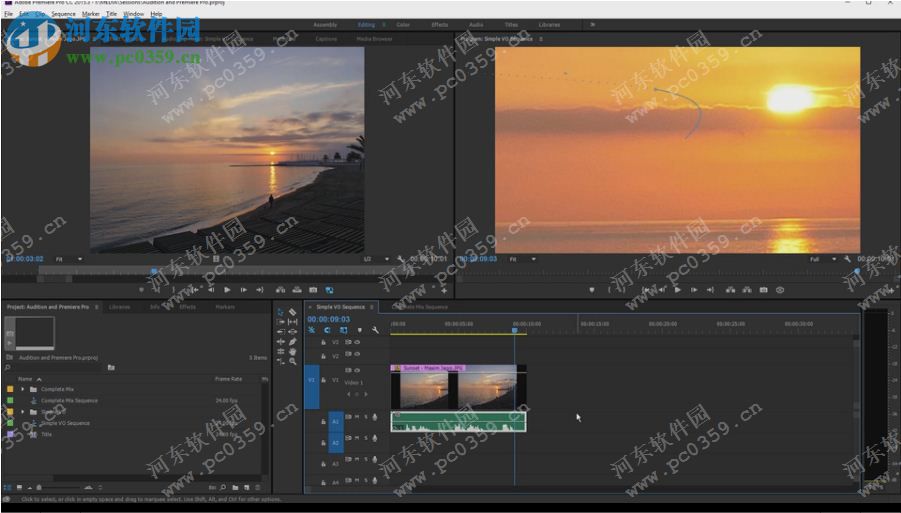Expand the second bin in Project panel

point(23,412)
